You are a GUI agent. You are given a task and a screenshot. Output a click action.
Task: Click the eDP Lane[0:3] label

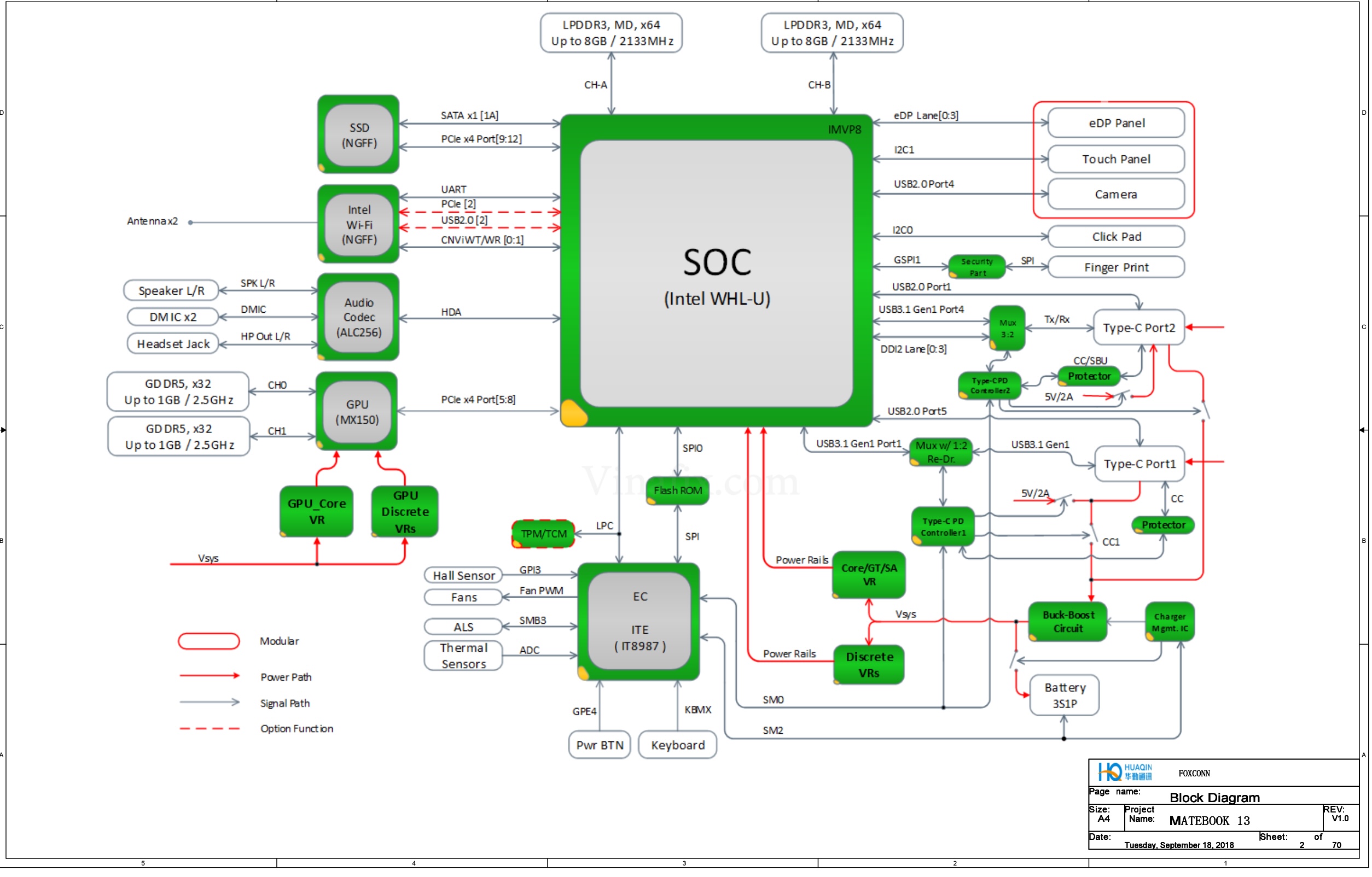point(926,115)
